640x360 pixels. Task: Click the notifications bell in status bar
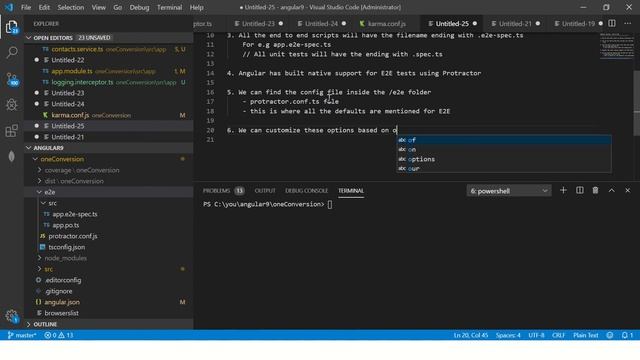pyautogui.click(x=627, y=335)
